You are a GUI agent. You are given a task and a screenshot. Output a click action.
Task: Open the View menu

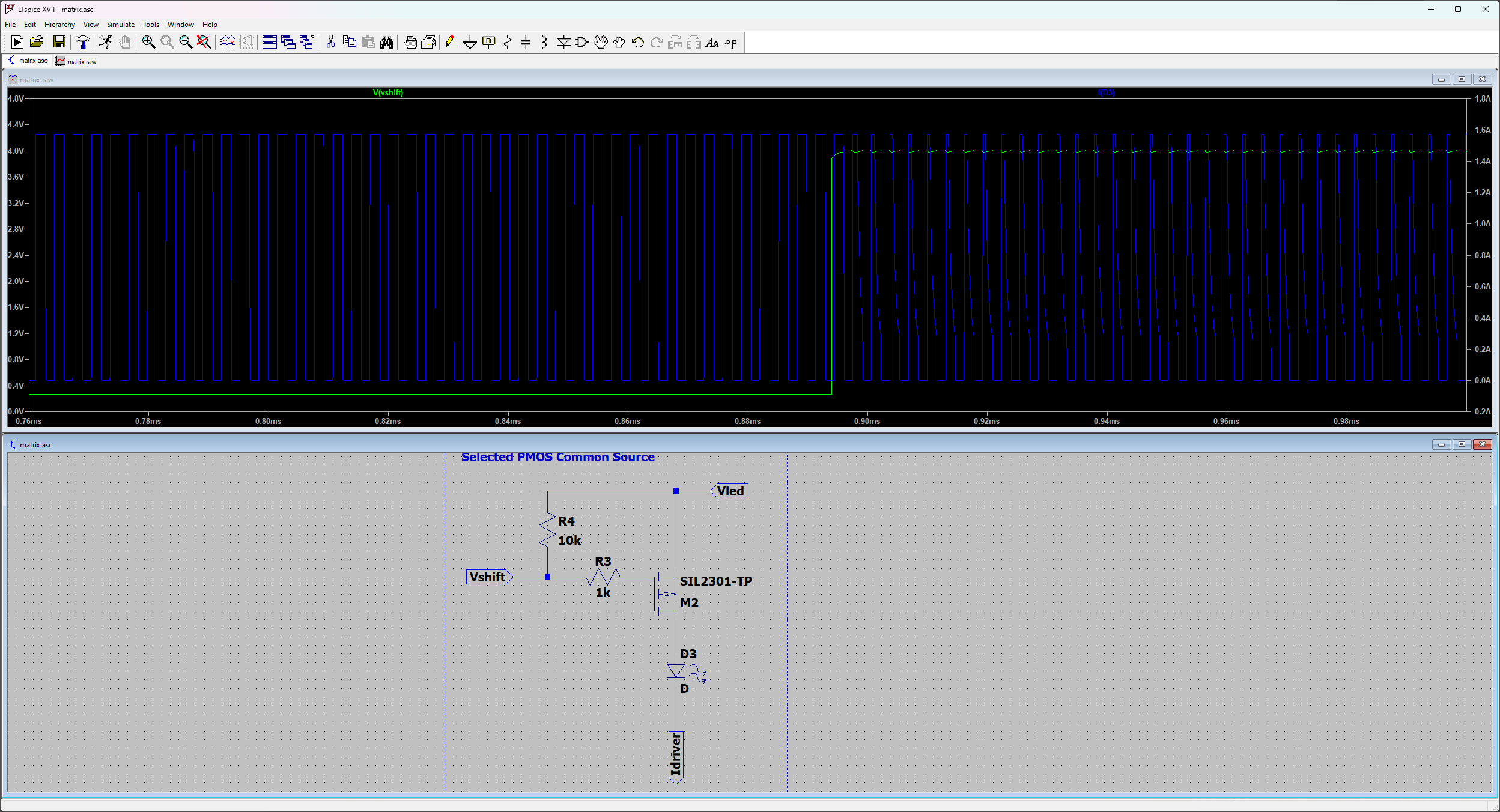[x=91, y=25]
